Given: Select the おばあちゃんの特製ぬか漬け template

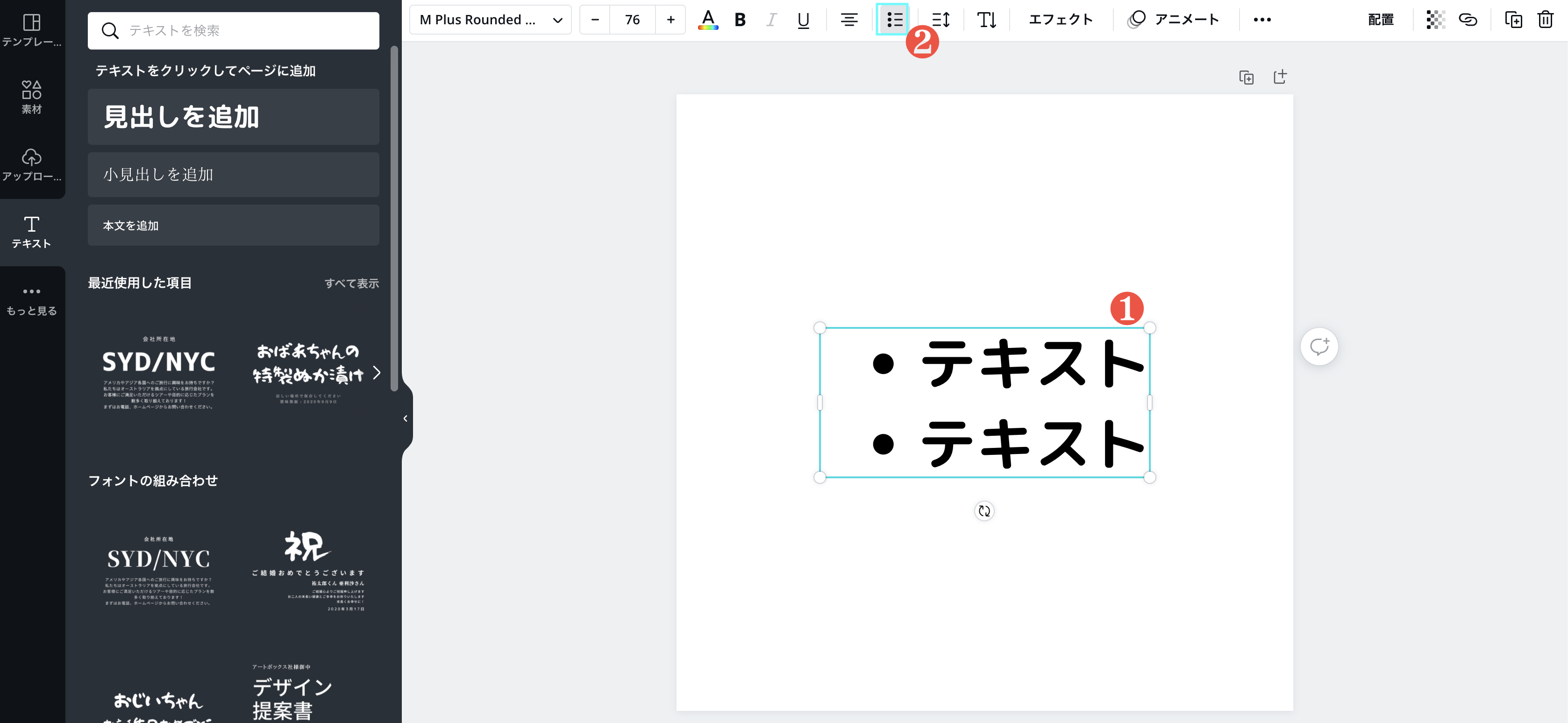Looking at the screenshot, I should click(308, 372).
